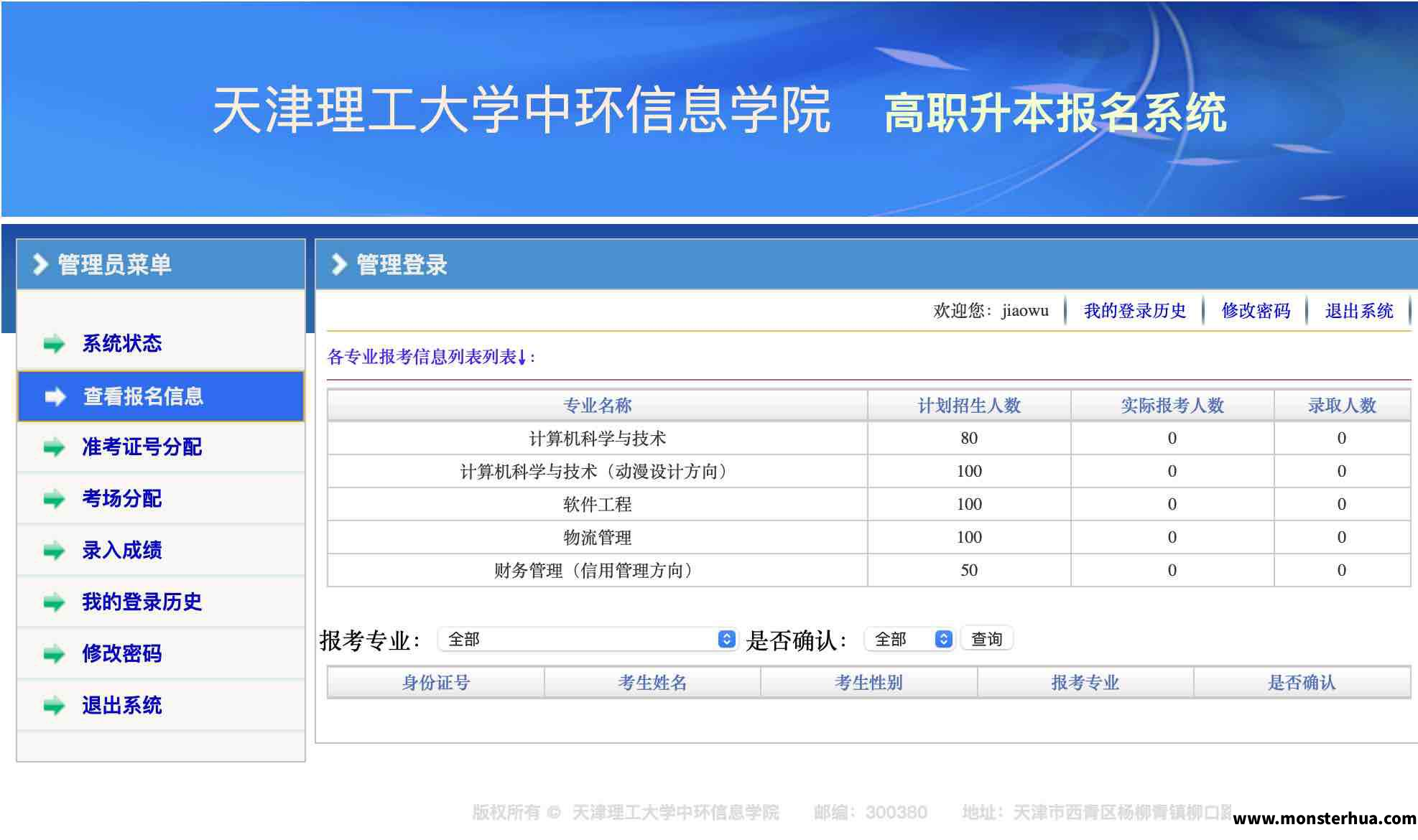Screen dimensions: 1418x840
Task: Click the 录取人数 column header
Action: click(x=1342, y=406)
